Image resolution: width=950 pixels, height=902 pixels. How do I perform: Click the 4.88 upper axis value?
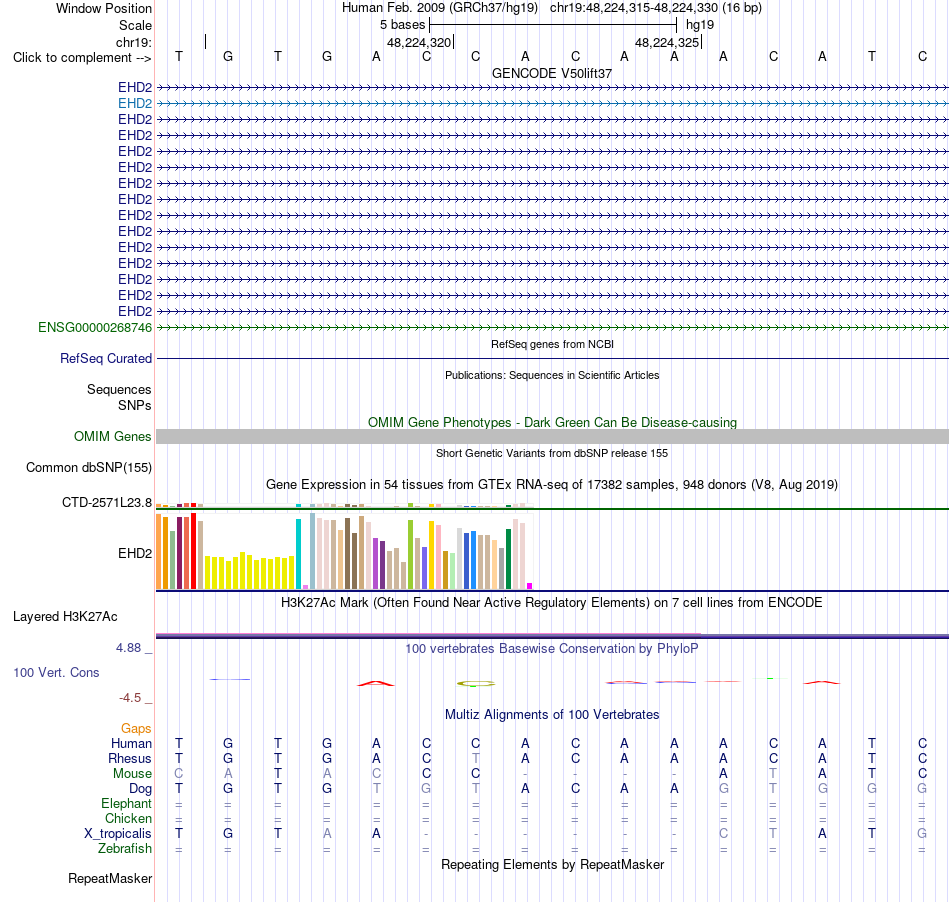tap(128, 648)
